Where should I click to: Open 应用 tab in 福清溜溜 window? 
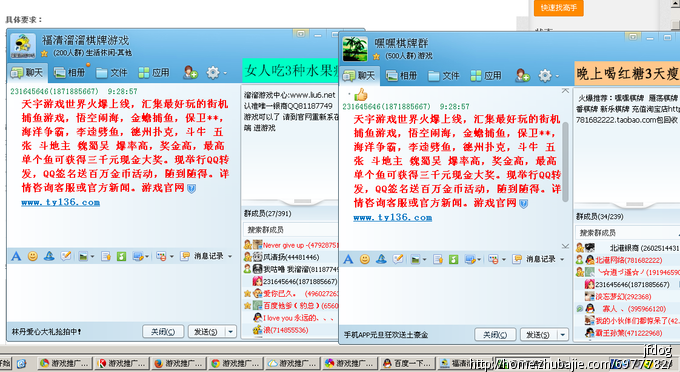154,72
